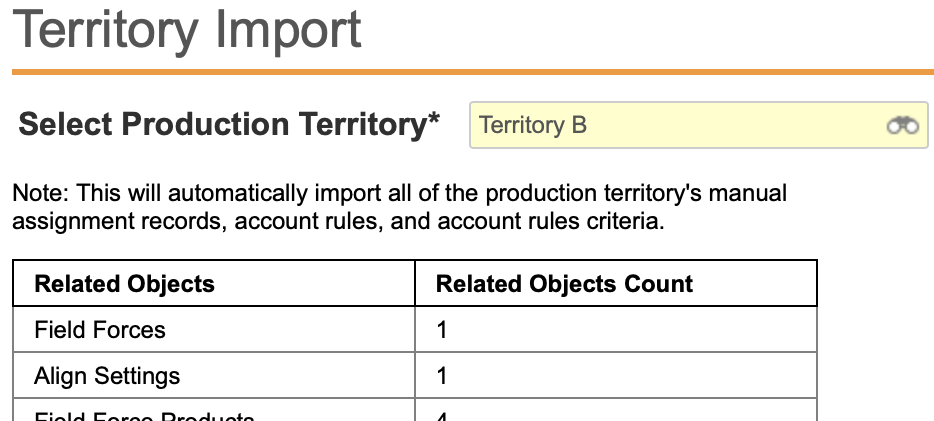934x421 pixels.
Task: Select the Align Settings row cell
Action: tap(214, 376)
